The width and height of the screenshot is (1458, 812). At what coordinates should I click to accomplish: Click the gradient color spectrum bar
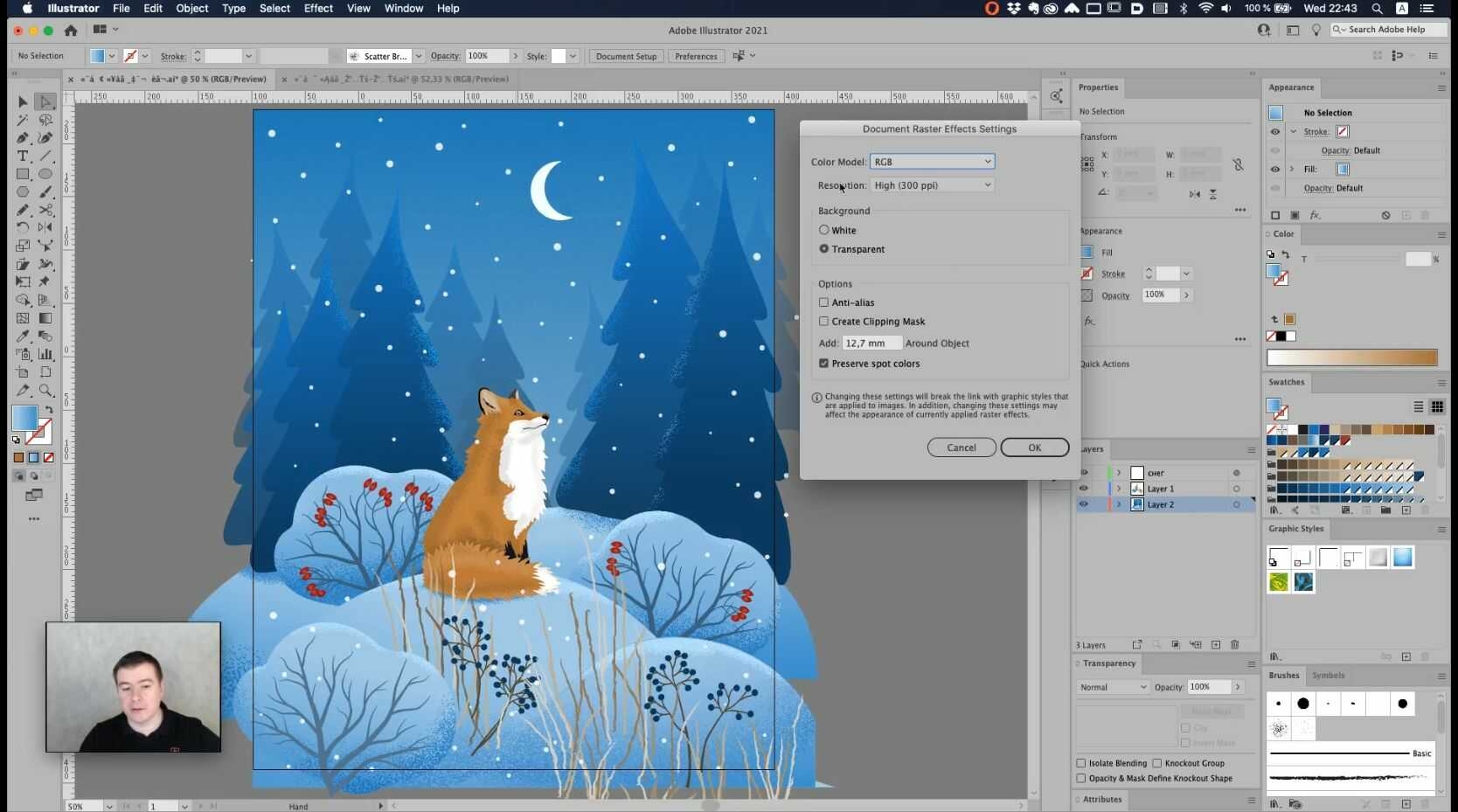coord(1352,357)
